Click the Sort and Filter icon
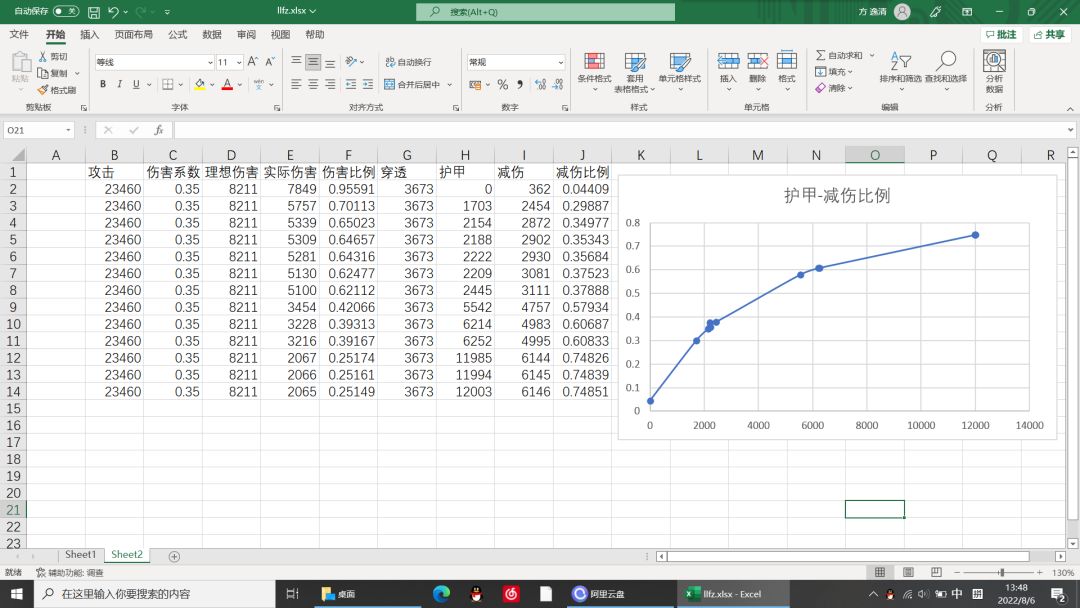This screenshot has width=1080, height=608. pos(900,61)
